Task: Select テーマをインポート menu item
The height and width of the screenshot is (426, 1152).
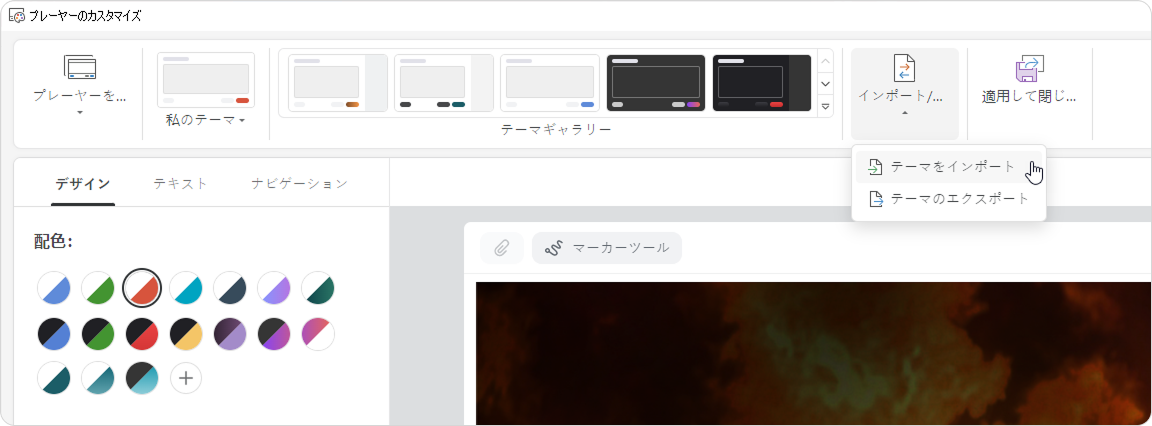Action: tap(948, 167)
